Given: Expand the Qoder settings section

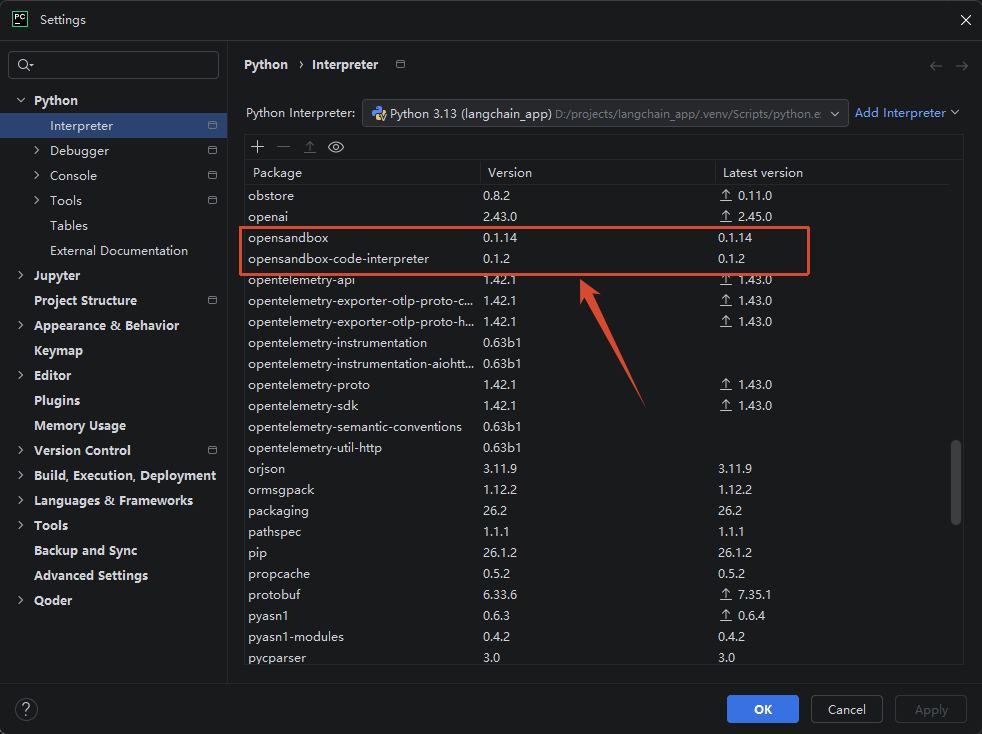Looking at the screenshot, I should pos(21,601).
